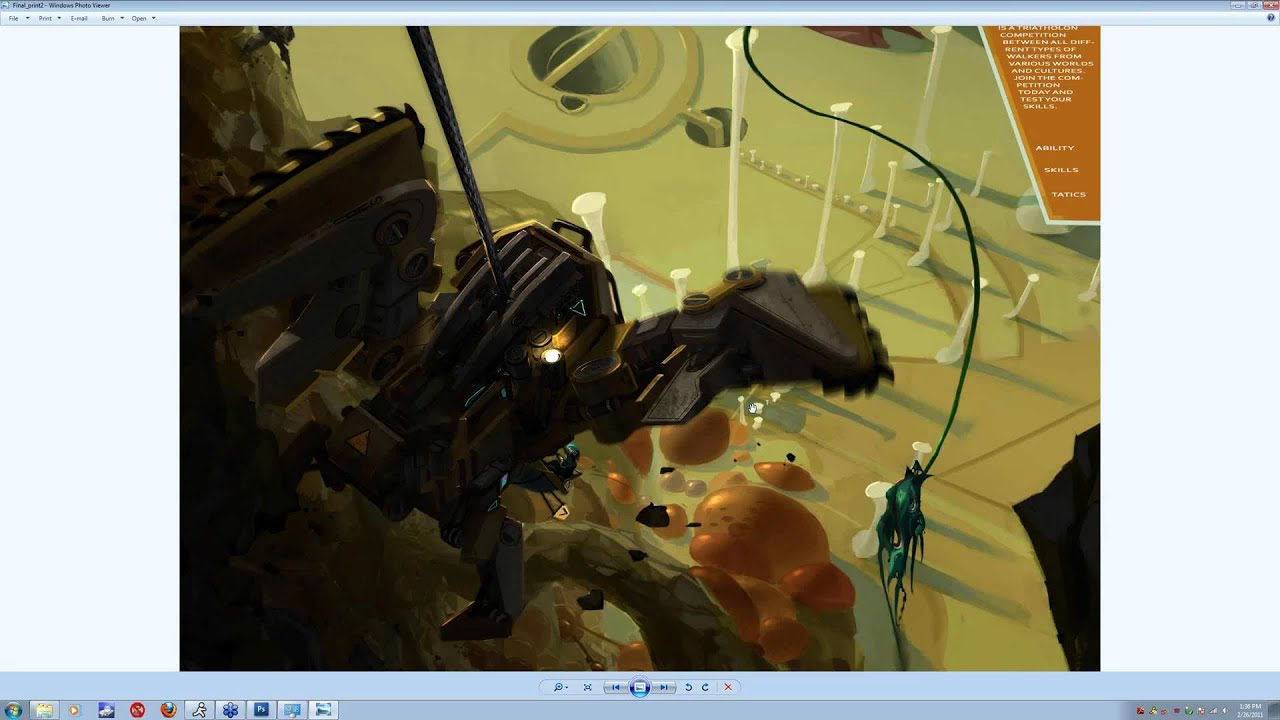Open the Photo Viewer help icon
The height and width of the screenshot is (720, 1280).
pyautogui.click(x=1271, y=18)
